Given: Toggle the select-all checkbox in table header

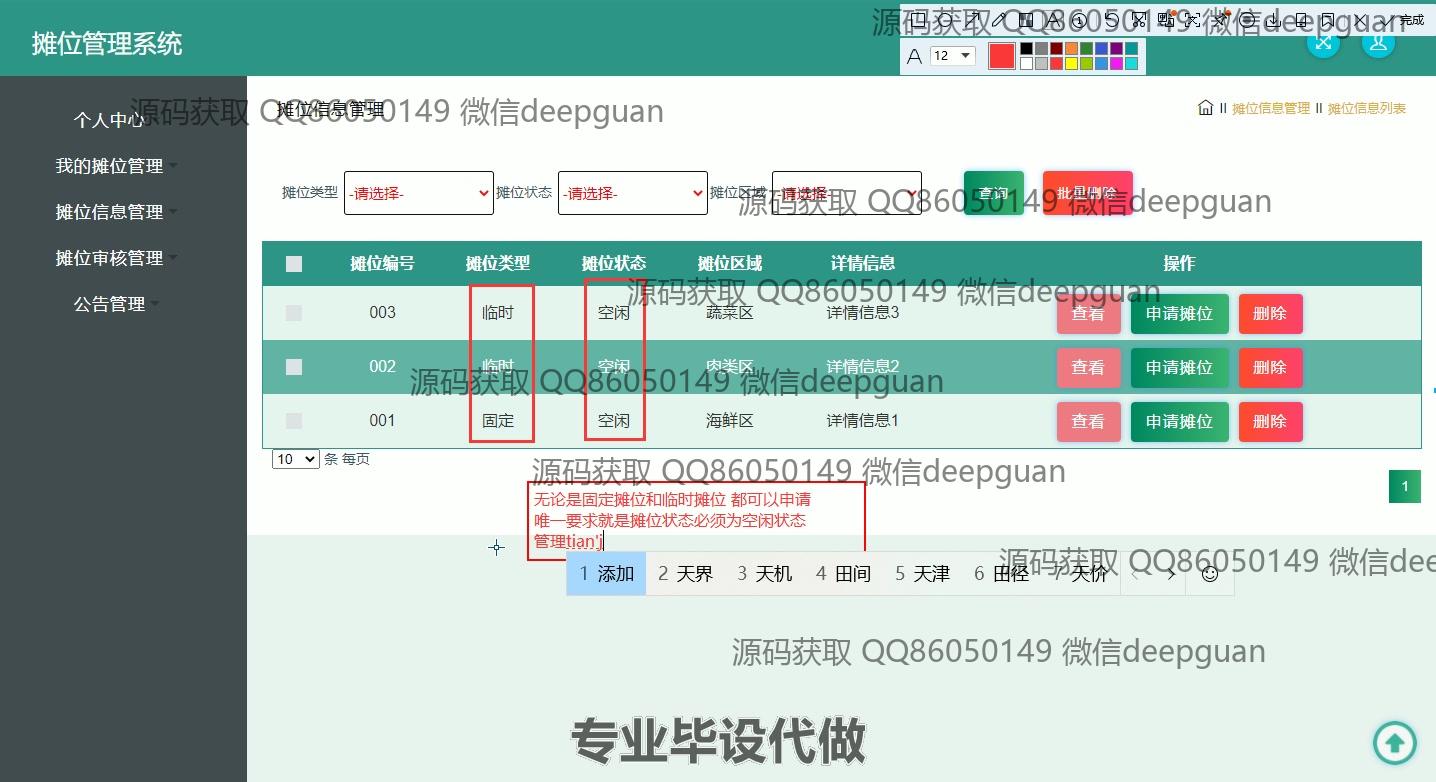Looking at the screenshot, I should tap(293, 264).
